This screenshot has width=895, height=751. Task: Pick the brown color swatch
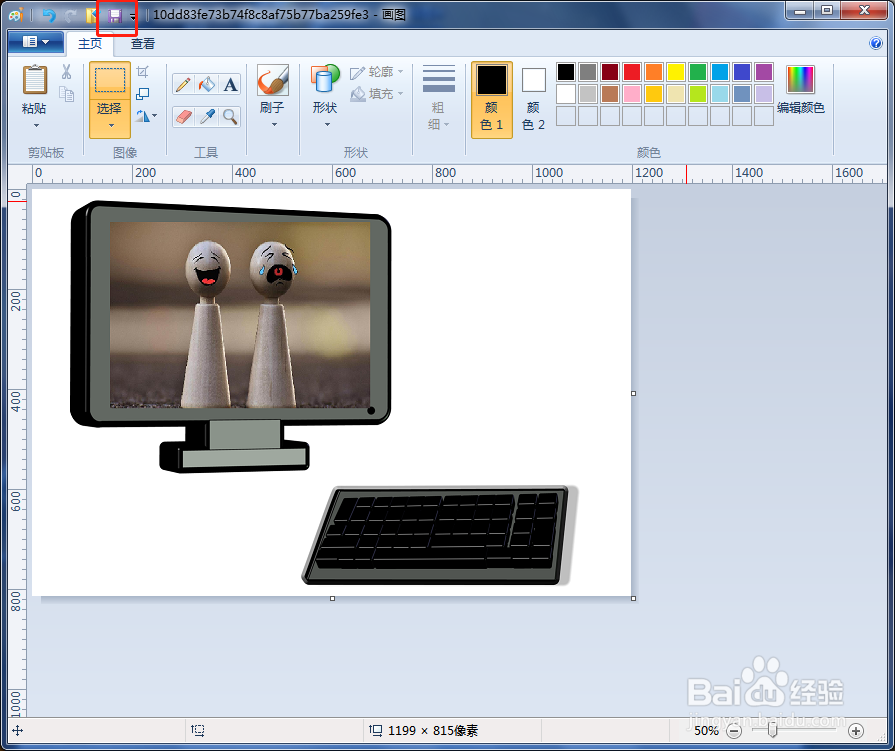click(x=610, y=94)
